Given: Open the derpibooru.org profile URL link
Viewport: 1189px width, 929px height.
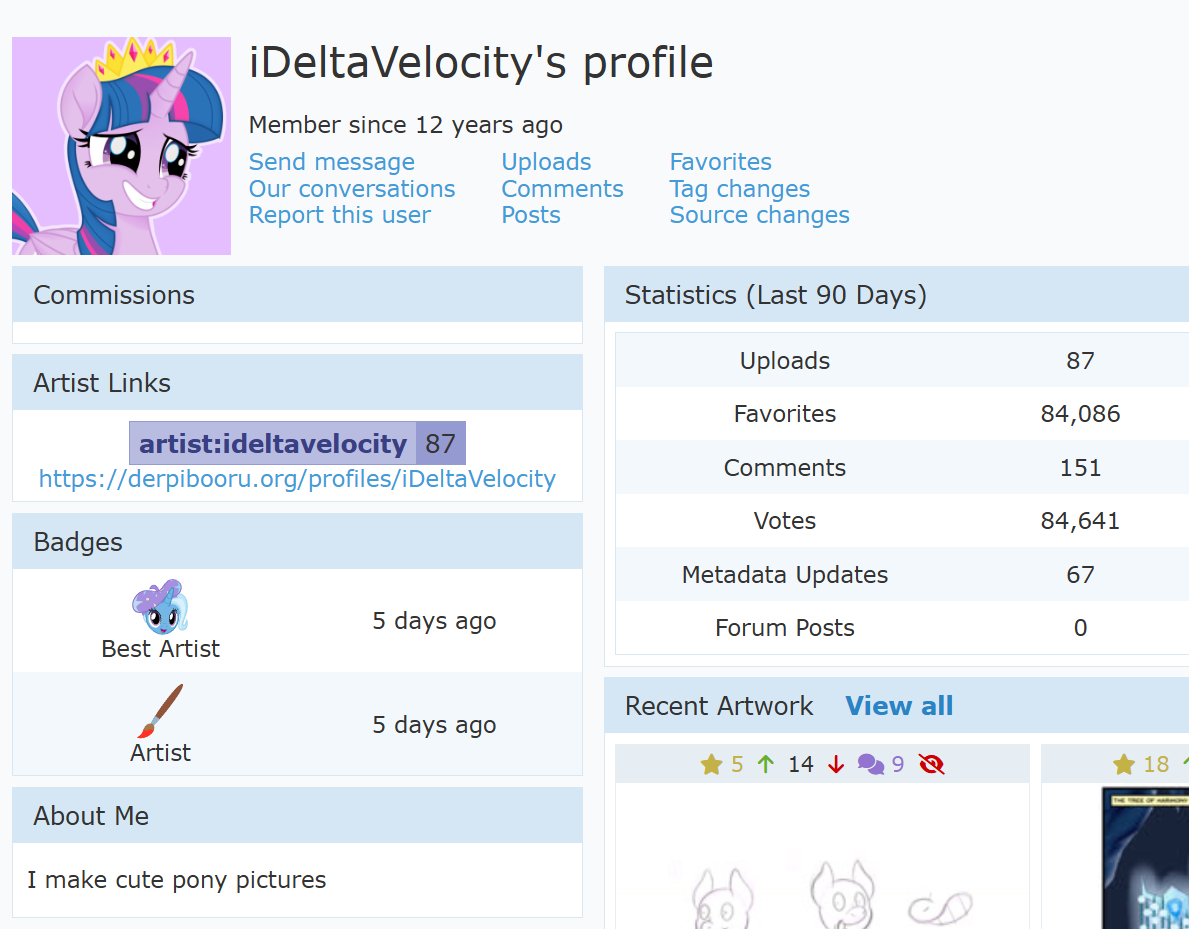Looking at the screenshot, I should pos(297,479).
